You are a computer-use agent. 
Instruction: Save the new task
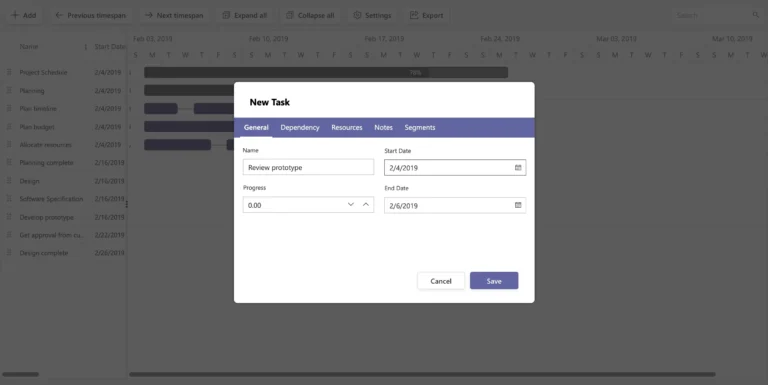coord(494,281)
